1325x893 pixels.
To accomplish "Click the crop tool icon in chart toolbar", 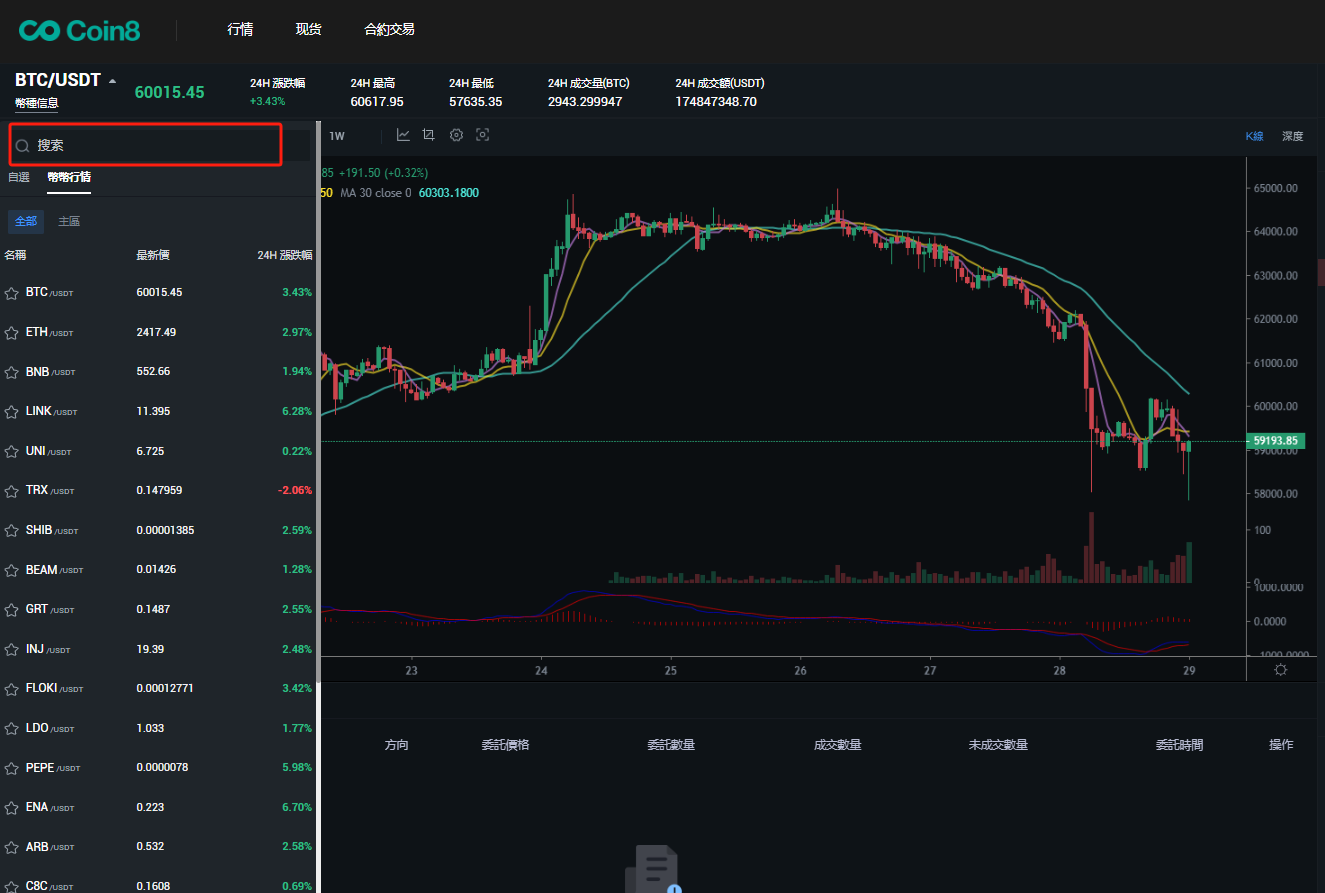I will pos(429,135).
